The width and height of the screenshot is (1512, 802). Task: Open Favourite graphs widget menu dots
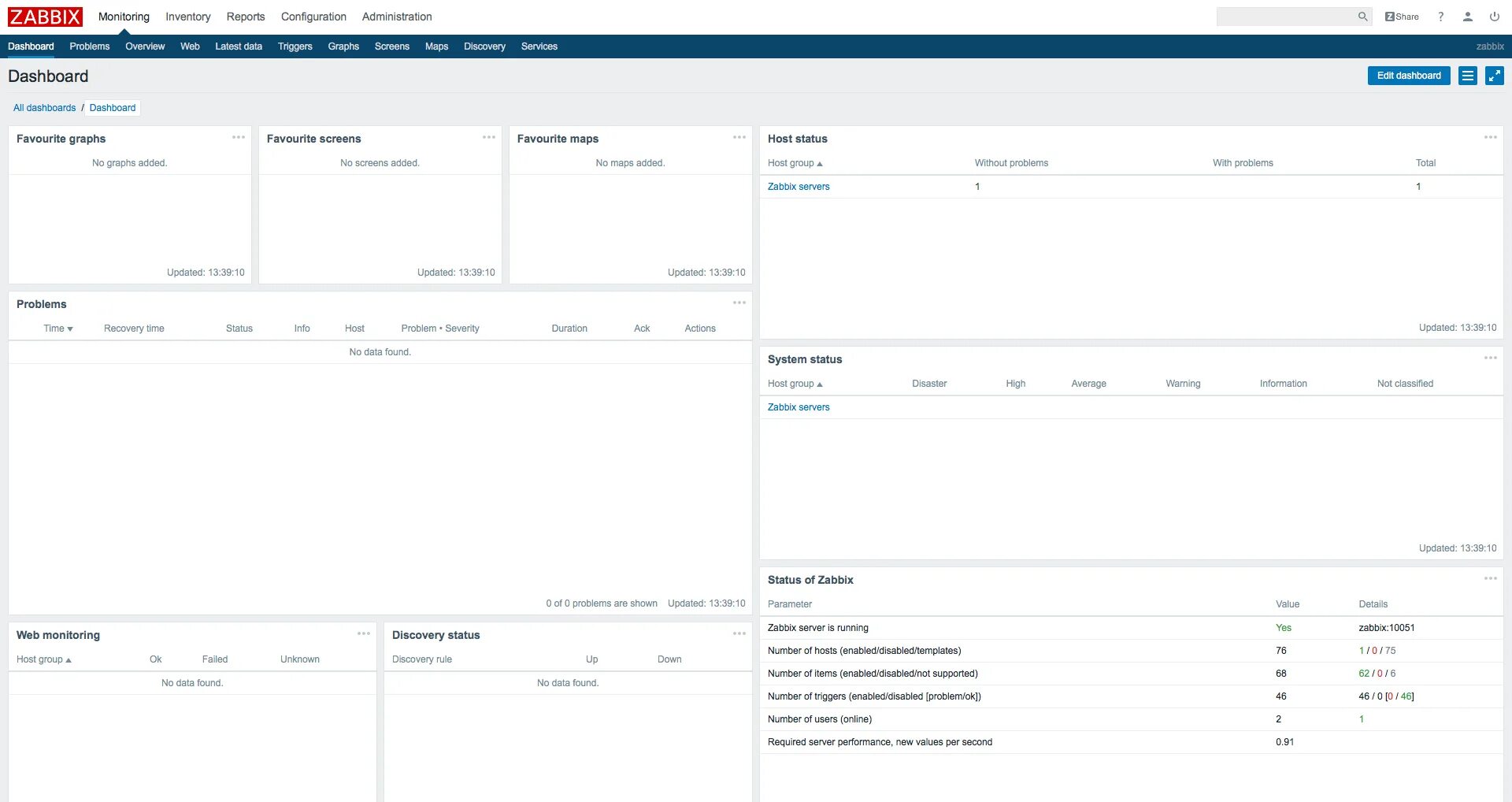(x=239, y=137)
